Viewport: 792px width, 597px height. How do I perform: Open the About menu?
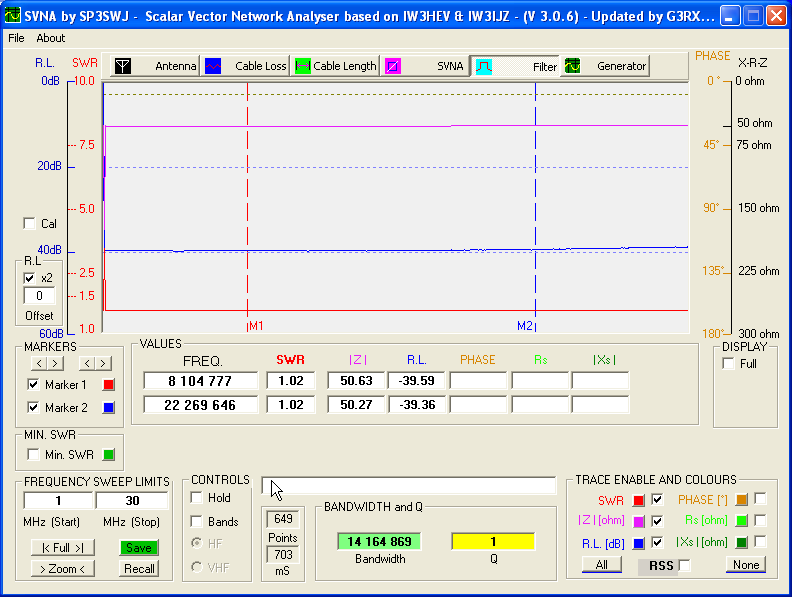50,38
